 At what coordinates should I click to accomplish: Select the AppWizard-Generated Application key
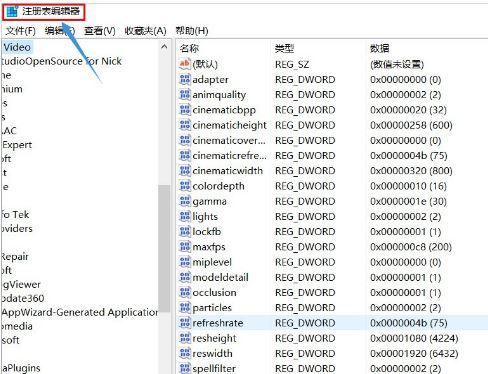coord(80,312)
